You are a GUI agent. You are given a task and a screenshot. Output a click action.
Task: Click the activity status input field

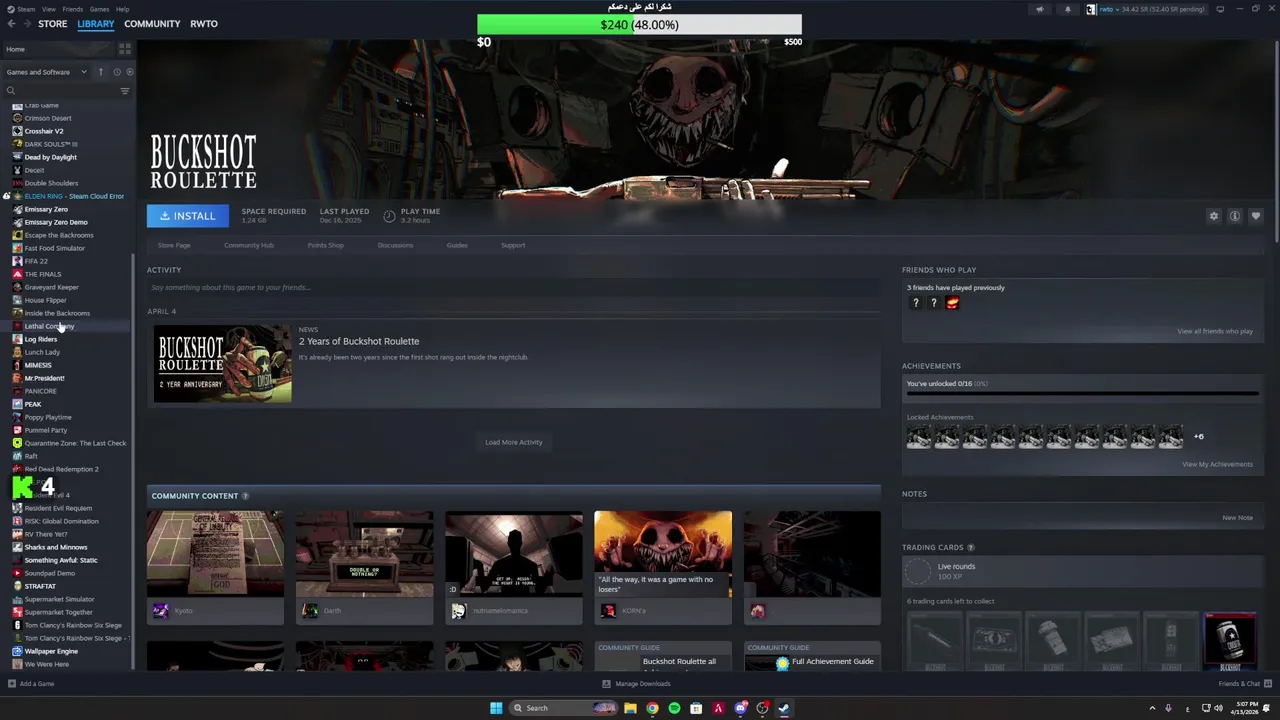514,287
